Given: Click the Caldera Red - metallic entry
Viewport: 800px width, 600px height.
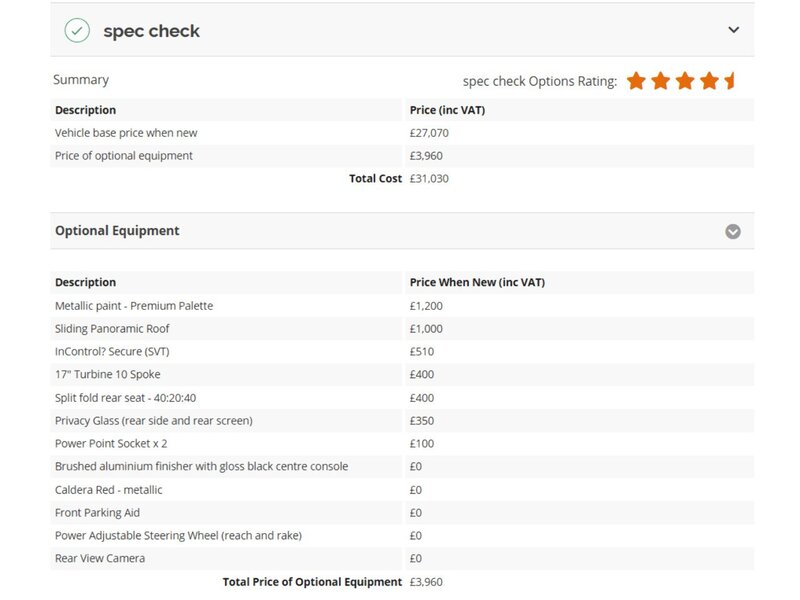Looking at the screenshot, I should point(109,490).
